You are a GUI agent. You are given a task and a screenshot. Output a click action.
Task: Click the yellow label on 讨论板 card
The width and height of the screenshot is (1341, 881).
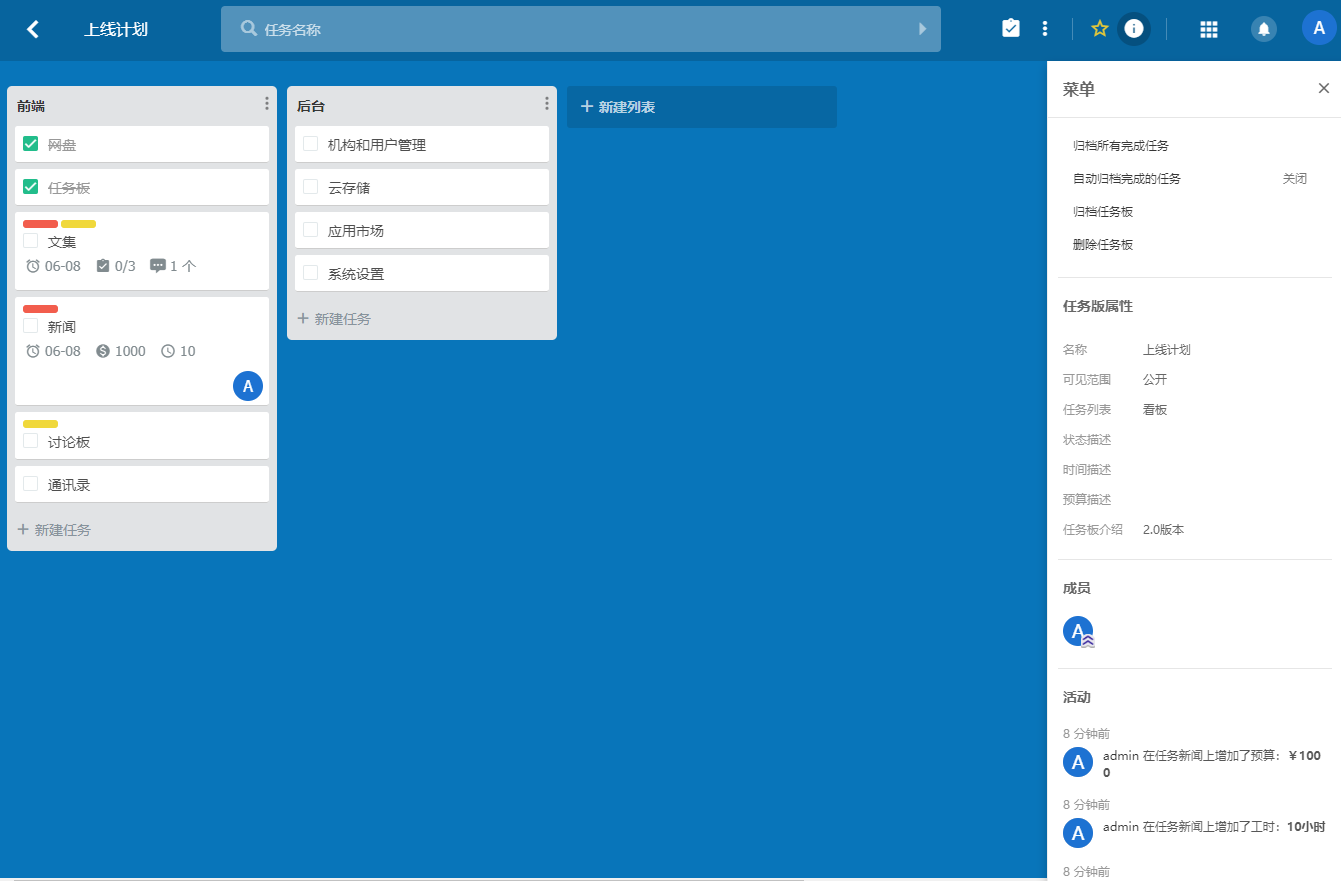(40, 424)
